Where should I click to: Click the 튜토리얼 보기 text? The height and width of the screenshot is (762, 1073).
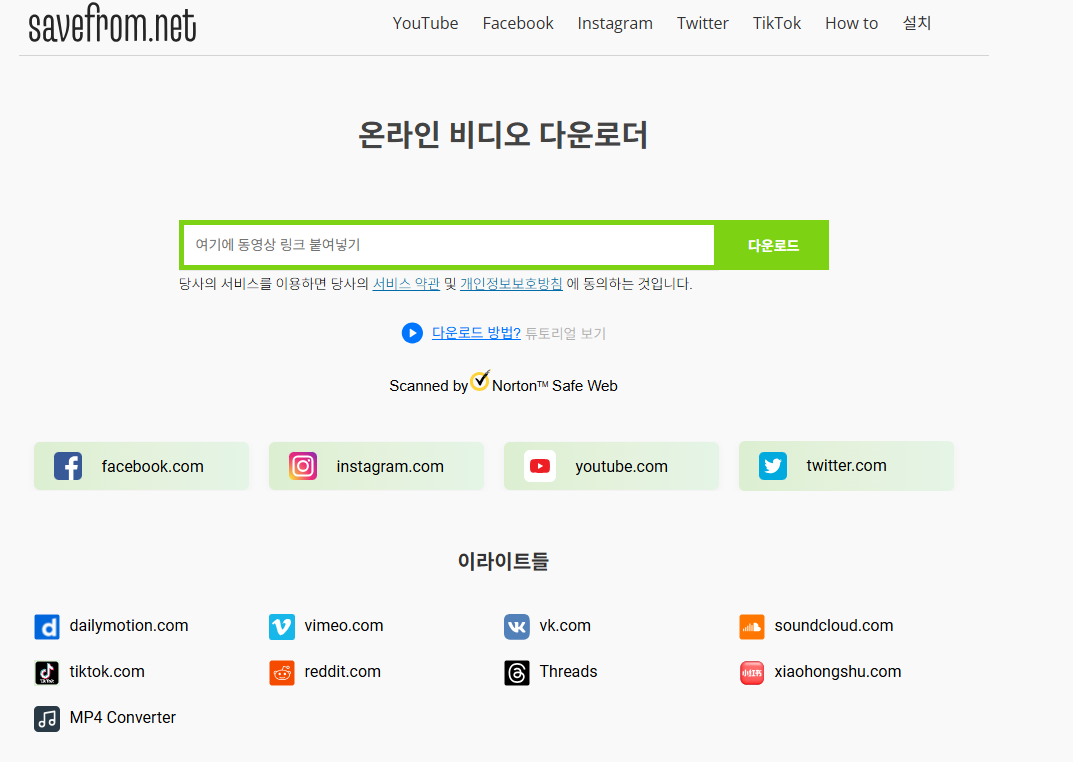(565, 334)
